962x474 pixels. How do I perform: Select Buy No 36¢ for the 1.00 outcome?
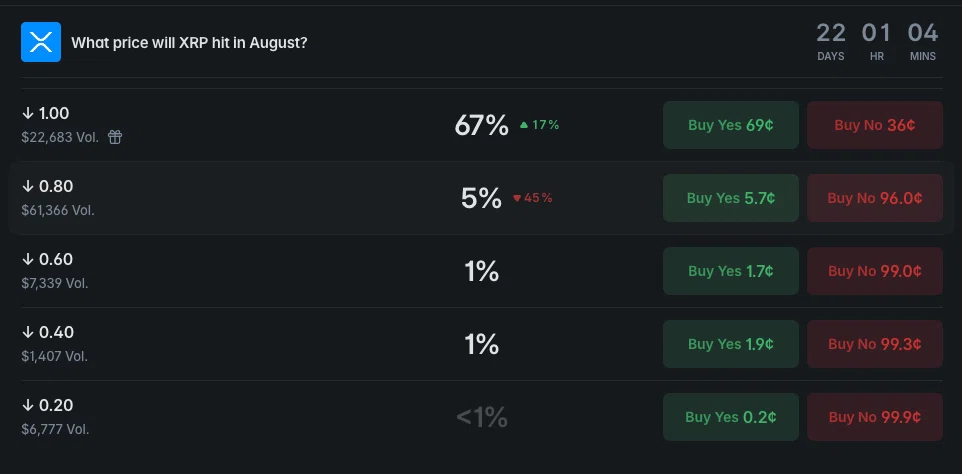875,125
